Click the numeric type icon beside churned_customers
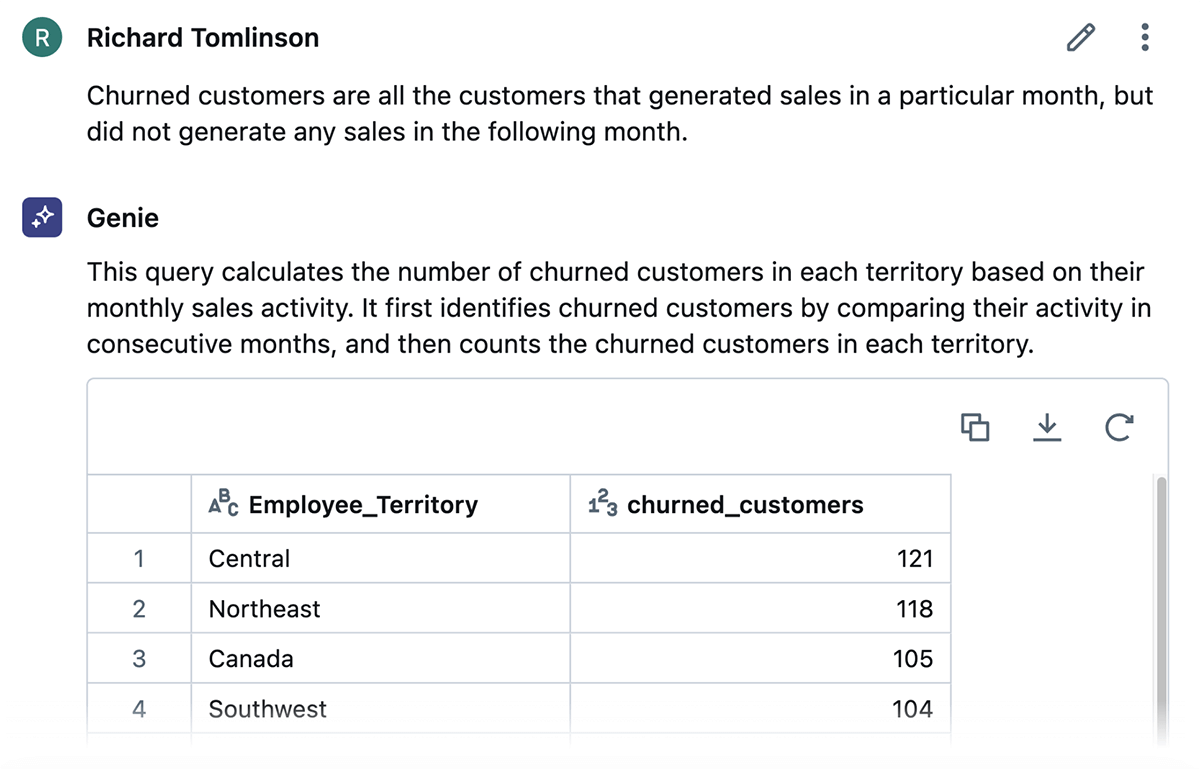Viewport: 1200px width, 769px height. coord(602,503)
